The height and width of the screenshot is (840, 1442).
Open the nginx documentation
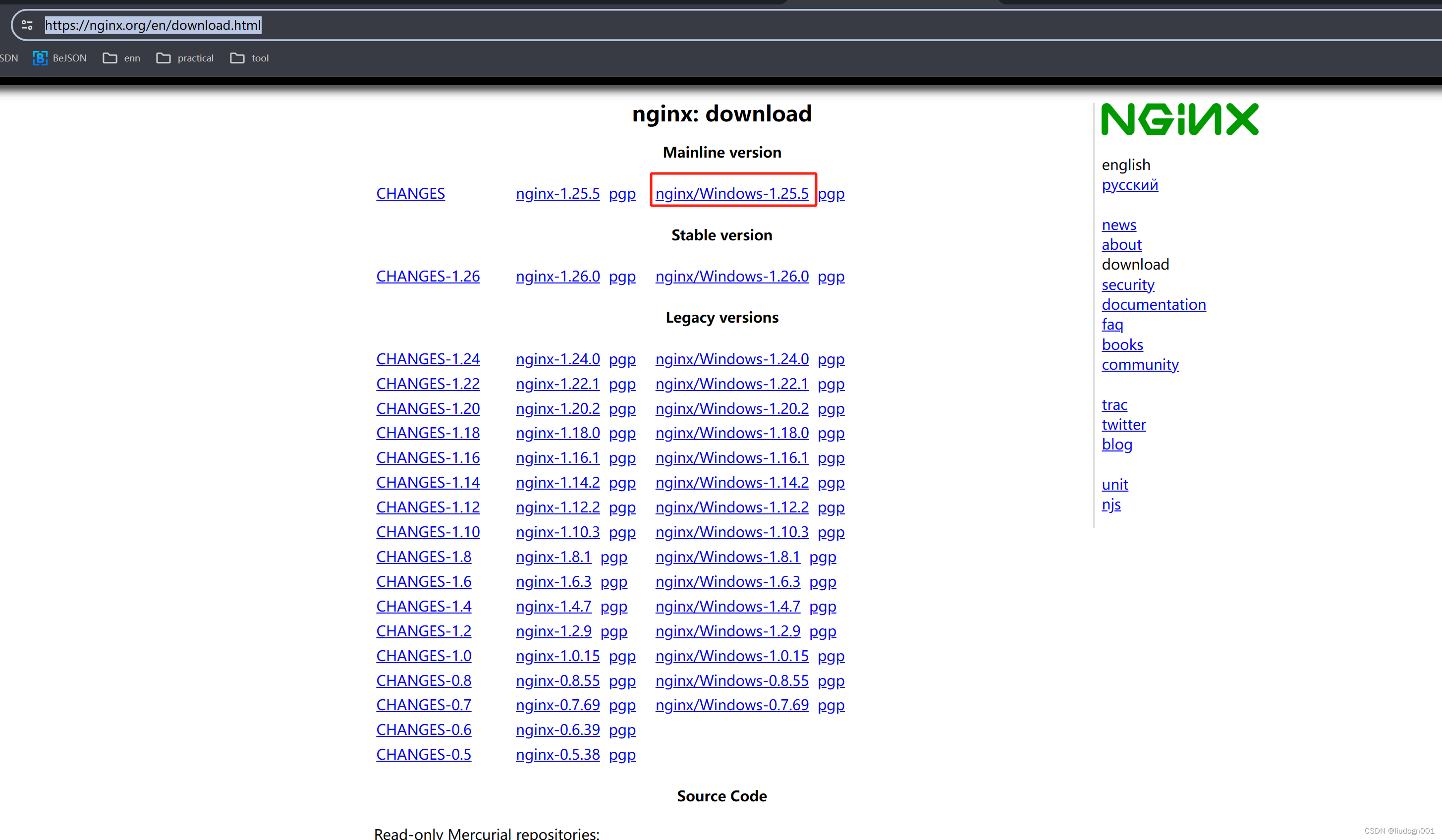1154,304
